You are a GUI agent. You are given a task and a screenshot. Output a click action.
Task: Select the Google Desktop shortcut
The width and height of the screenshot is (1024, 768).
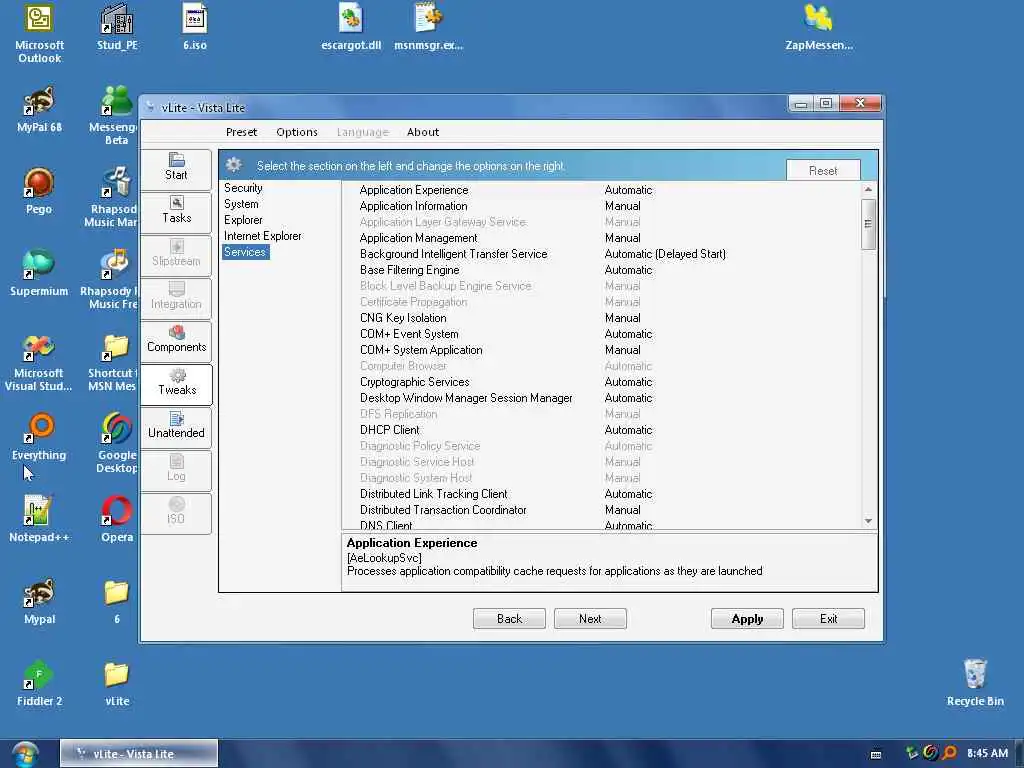coord(117,444)
